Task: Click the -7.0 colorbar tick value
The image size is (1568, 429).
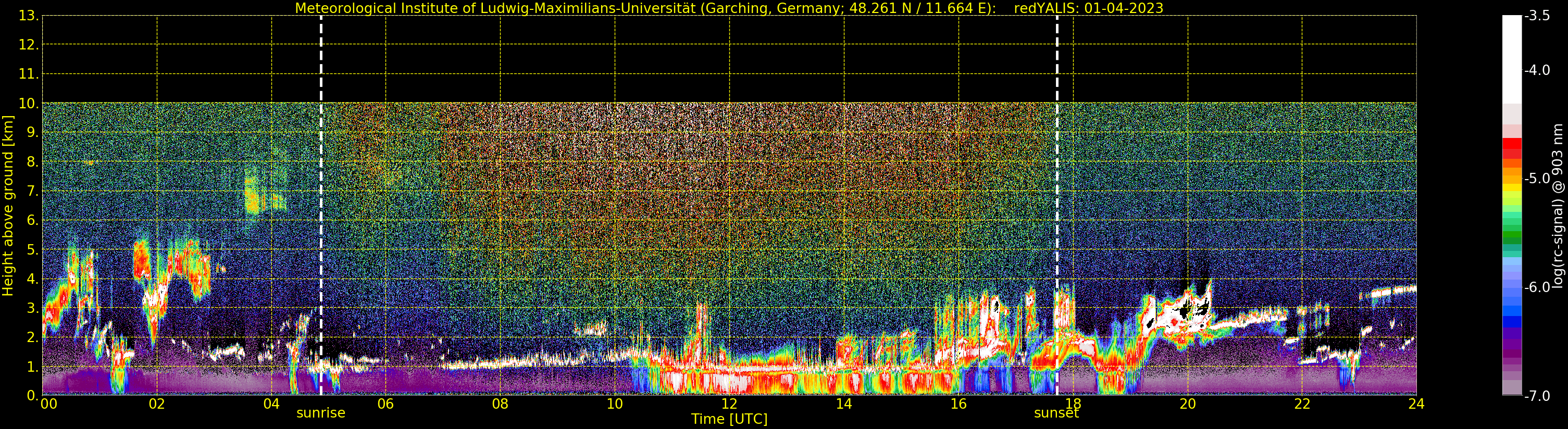Action: tap(1537, 396)
